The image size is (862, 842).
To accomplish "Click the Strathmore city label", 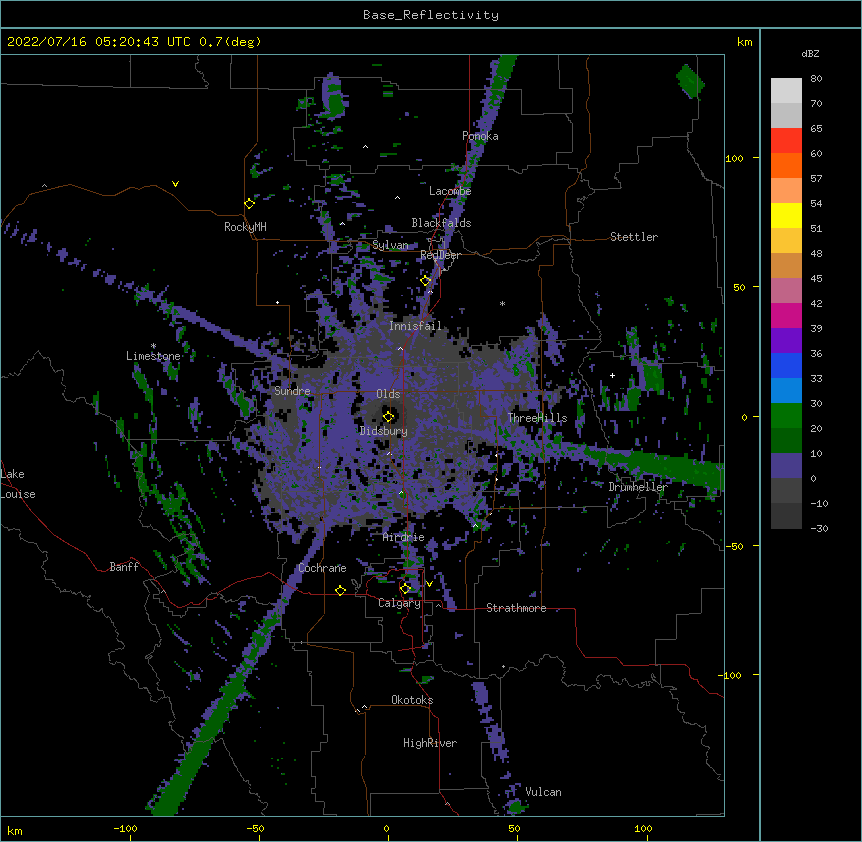I will [x=516, y=608].
